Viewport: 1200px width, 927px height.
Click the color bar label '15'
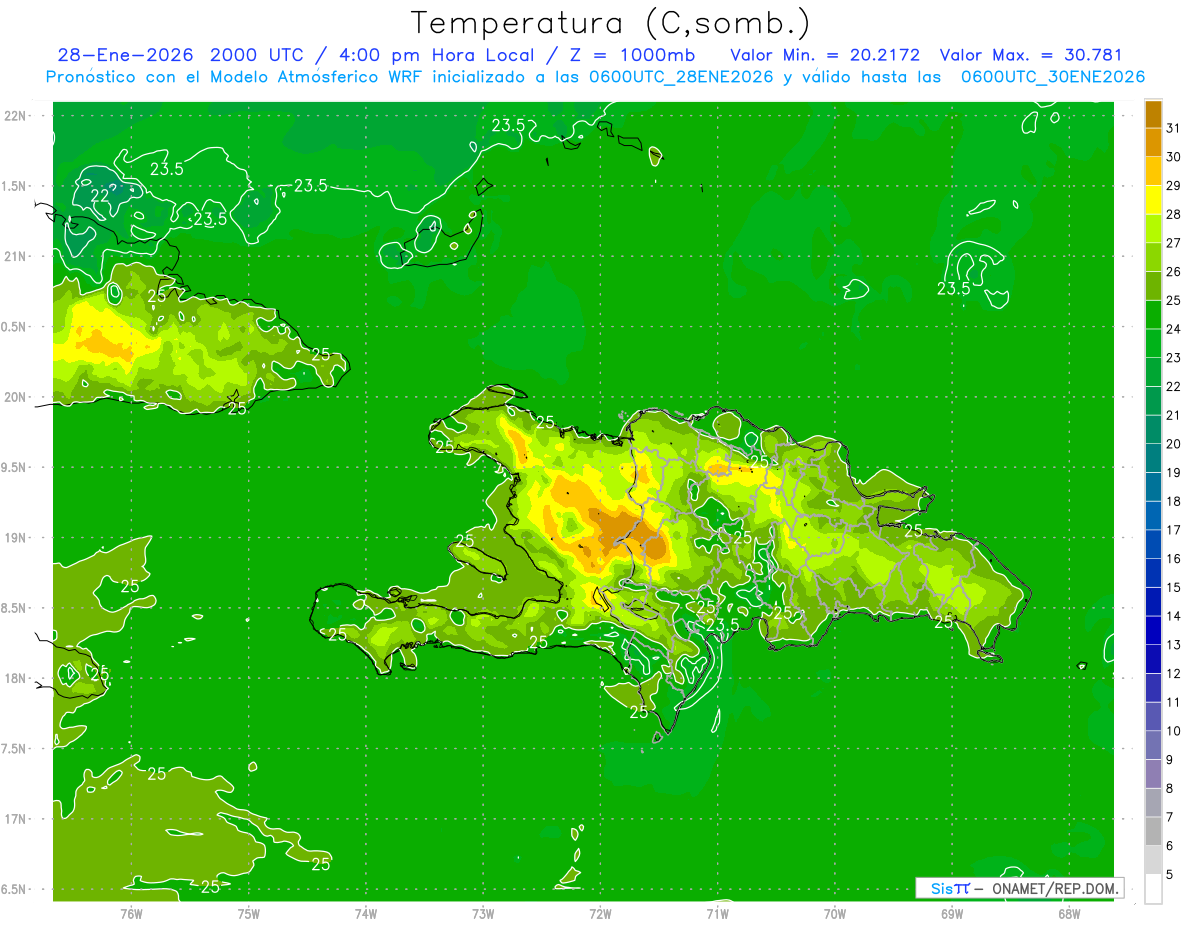pos(1174,588)
